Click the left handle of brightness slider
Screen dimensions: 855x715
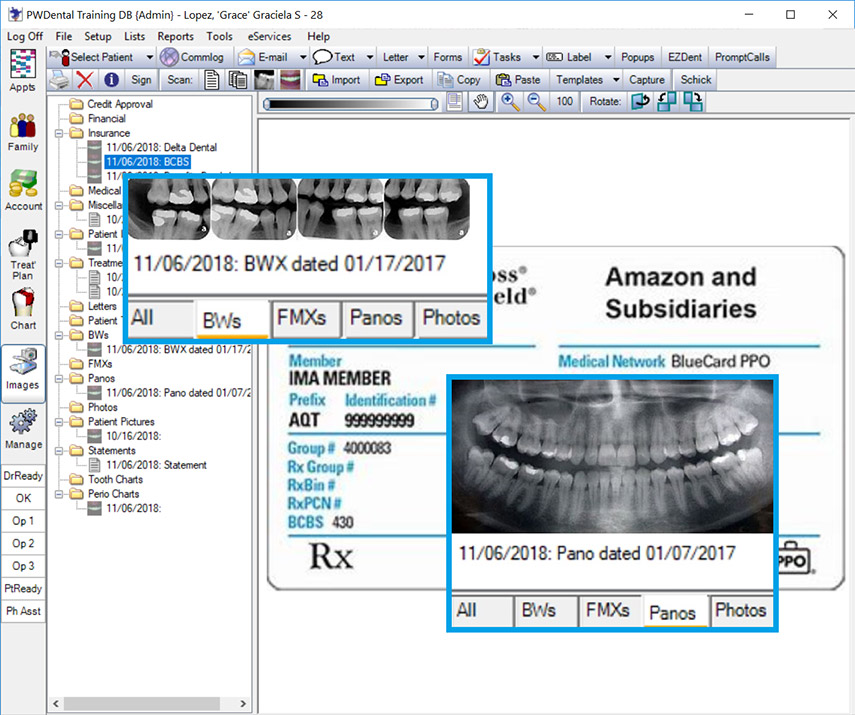point(267,104)
